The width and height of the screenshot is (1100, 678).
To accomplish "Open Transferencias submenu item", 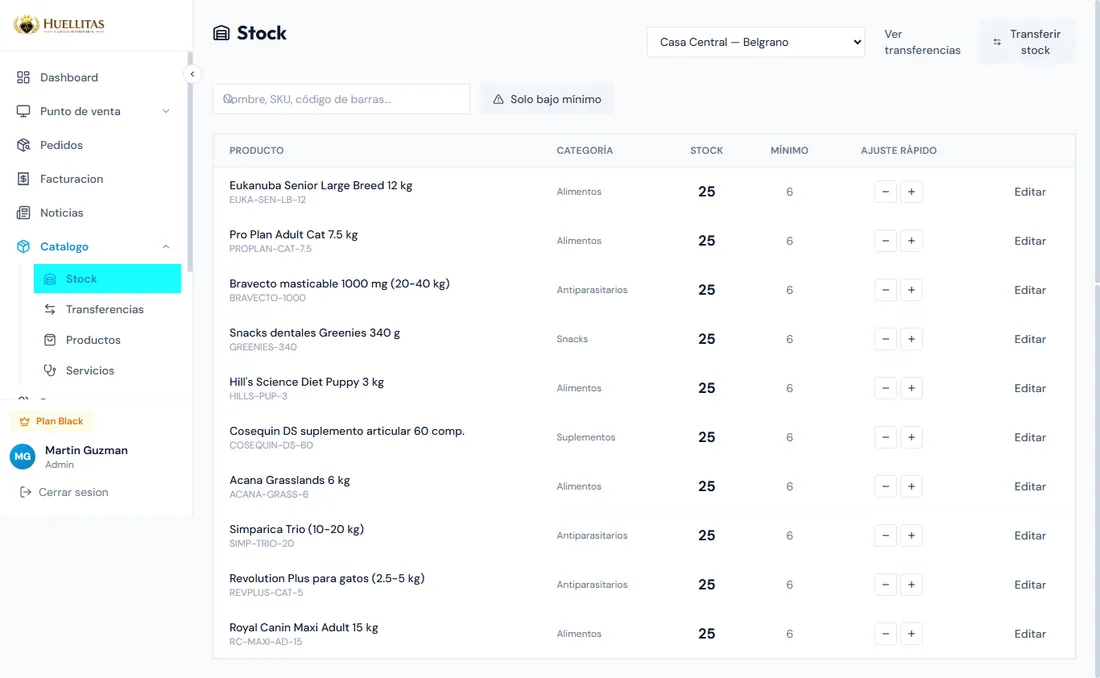I will coord(107,310).
